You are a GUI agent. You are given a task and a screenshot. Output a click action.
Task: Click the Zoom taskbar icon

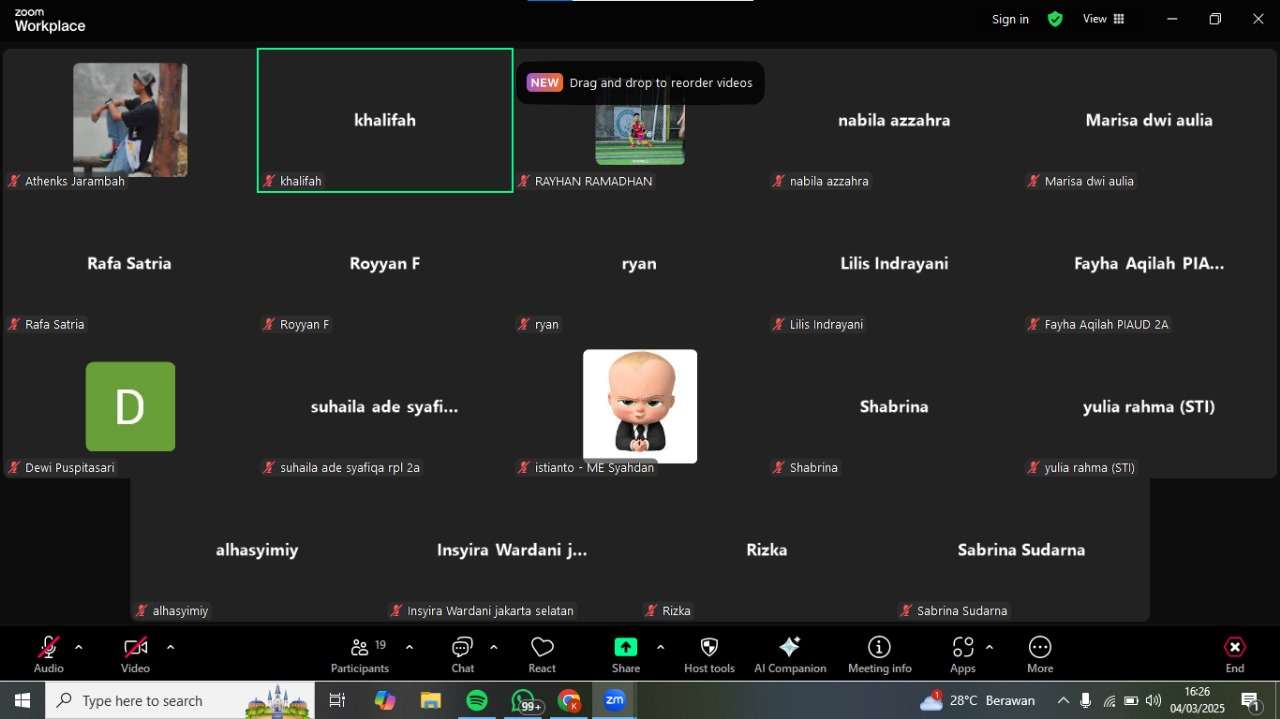[x=615, y=700]
